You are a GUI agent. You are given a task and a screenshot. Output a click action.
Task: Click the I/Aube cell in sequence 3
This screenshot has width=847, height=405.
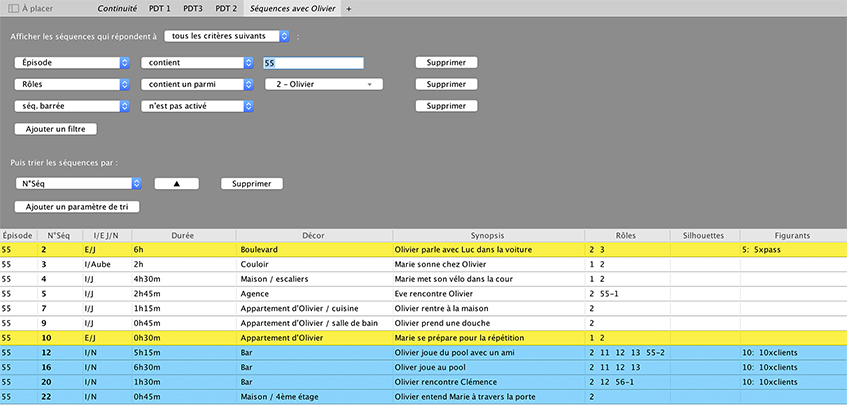click(x=106, y=265)
